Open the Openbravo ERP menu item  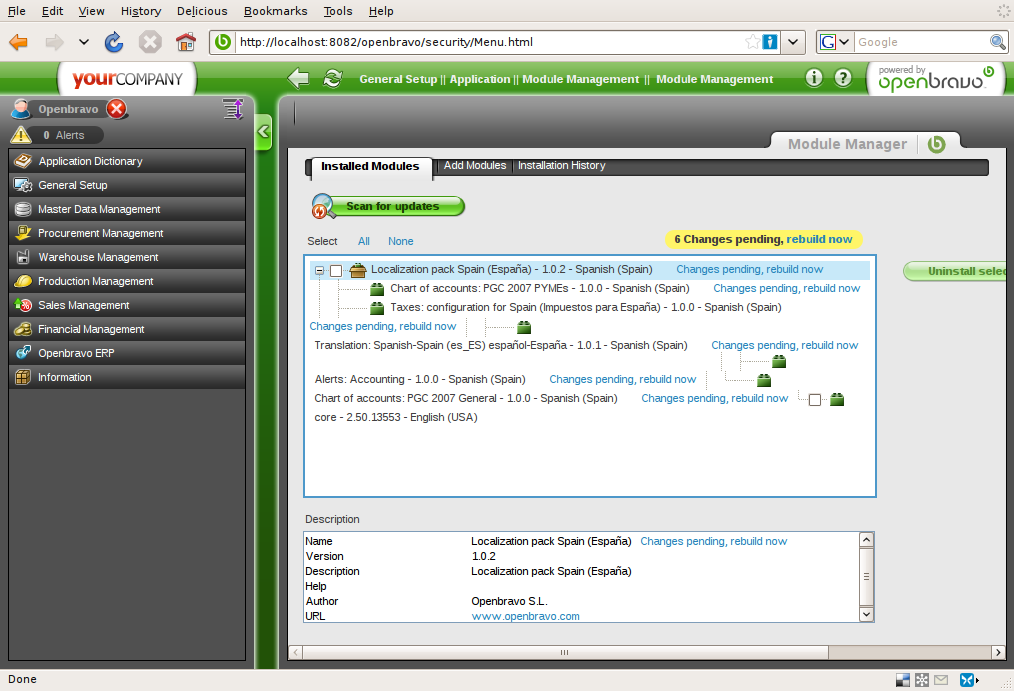tap(127, 353)
